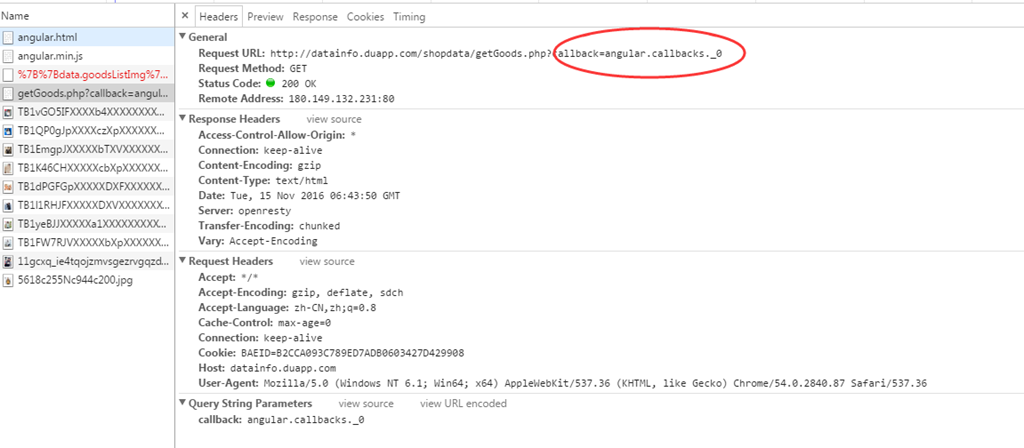Viewport: 1024px width, 448px height.
Task: Open the Response tab
Action: tap(315, 17)
